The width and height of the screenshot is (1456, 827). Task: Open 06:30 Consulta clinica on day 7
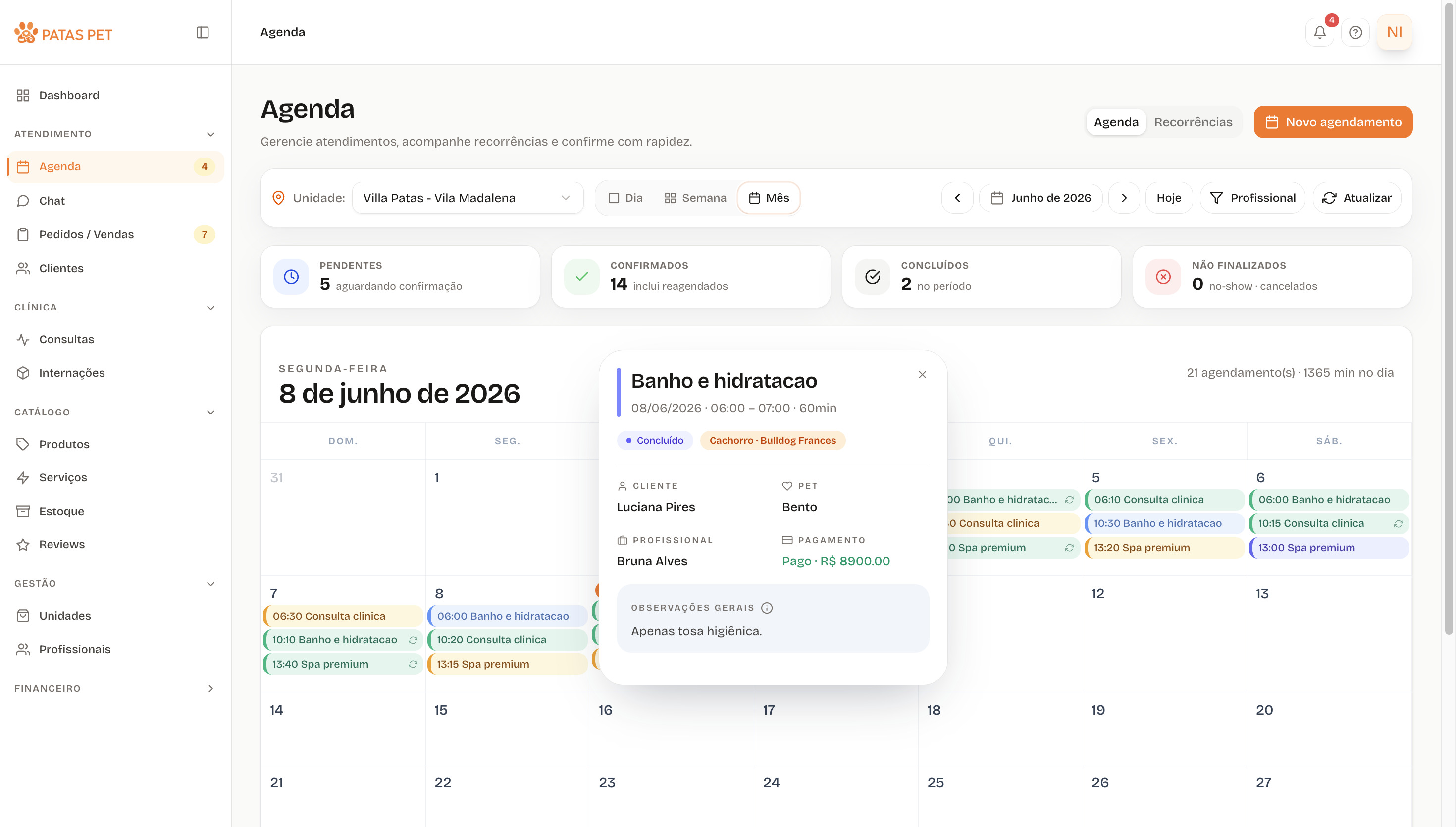click(343, 616)
